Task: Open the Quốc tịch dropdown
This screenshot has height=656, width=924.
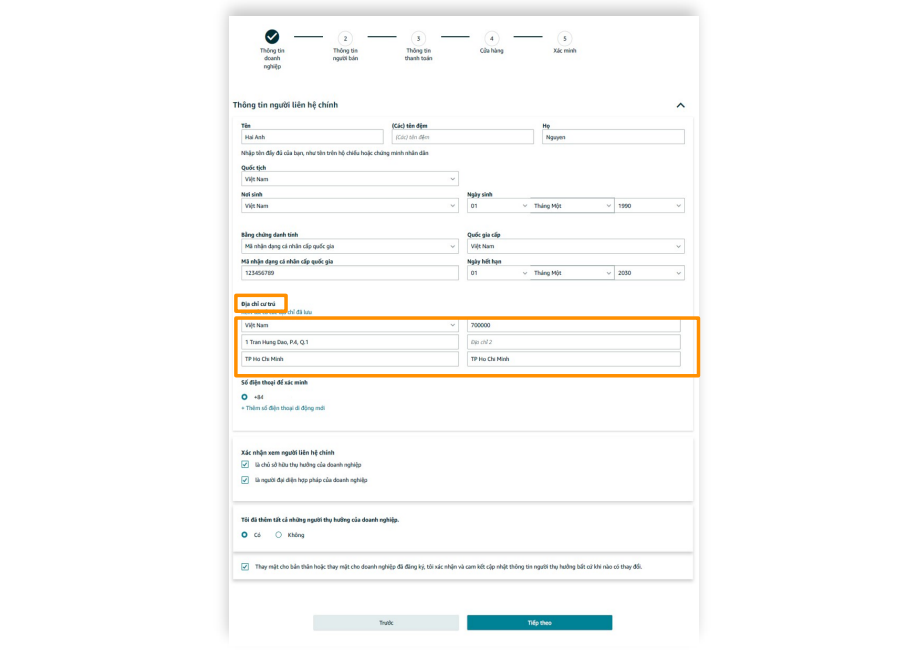Action: pyautogui.click(x=349, y=179)
